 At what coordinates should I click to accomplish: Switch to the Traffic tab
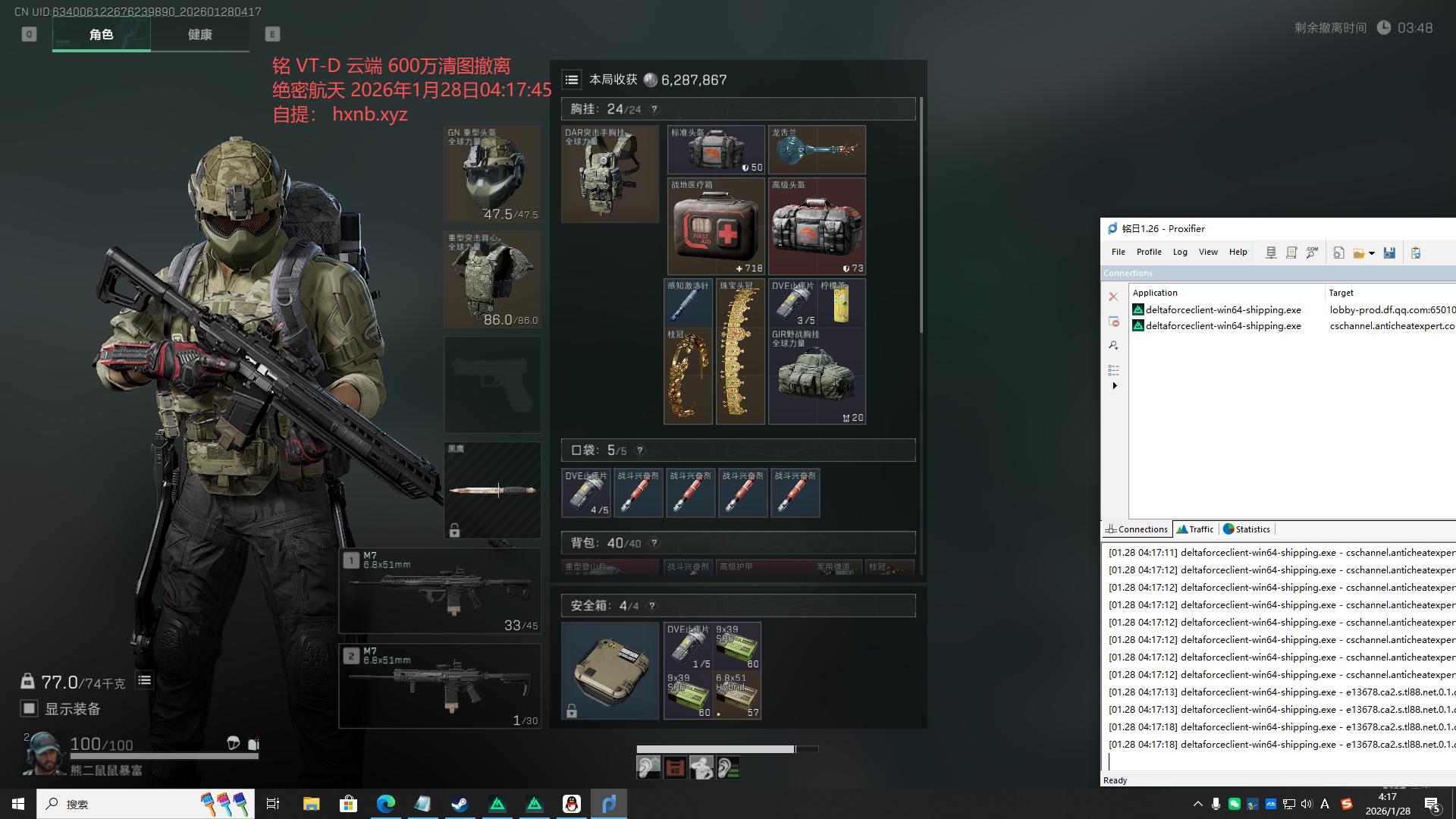click(1195, 529)
